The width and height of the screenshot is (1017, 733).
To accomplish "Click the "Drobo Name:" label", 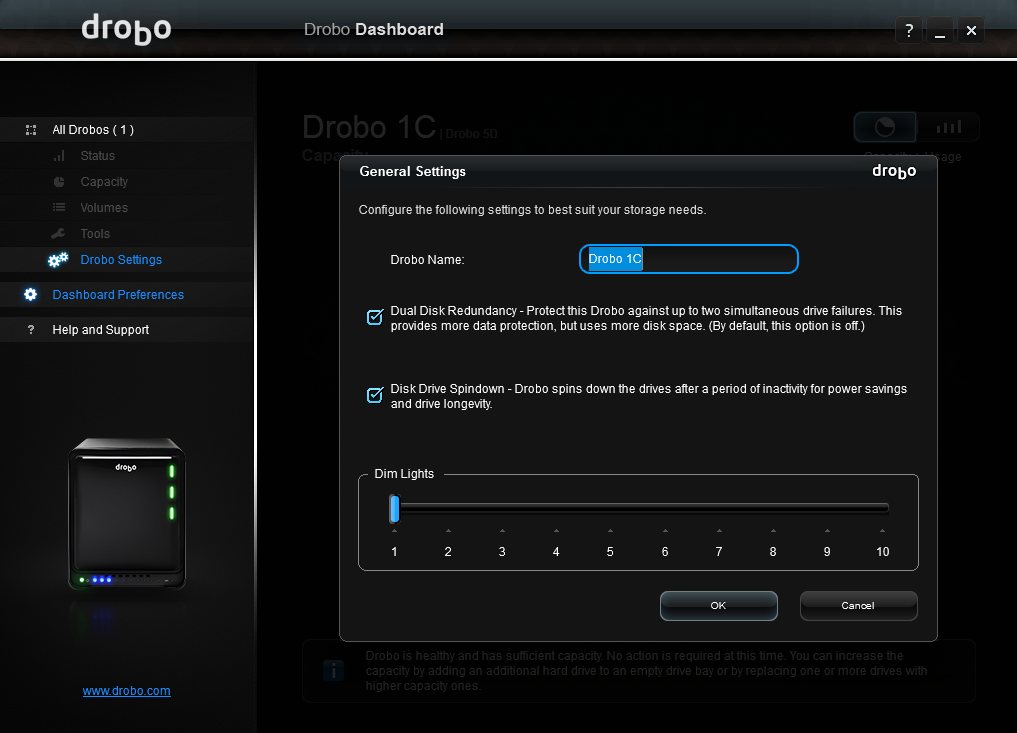I will [x=427, y=259].
